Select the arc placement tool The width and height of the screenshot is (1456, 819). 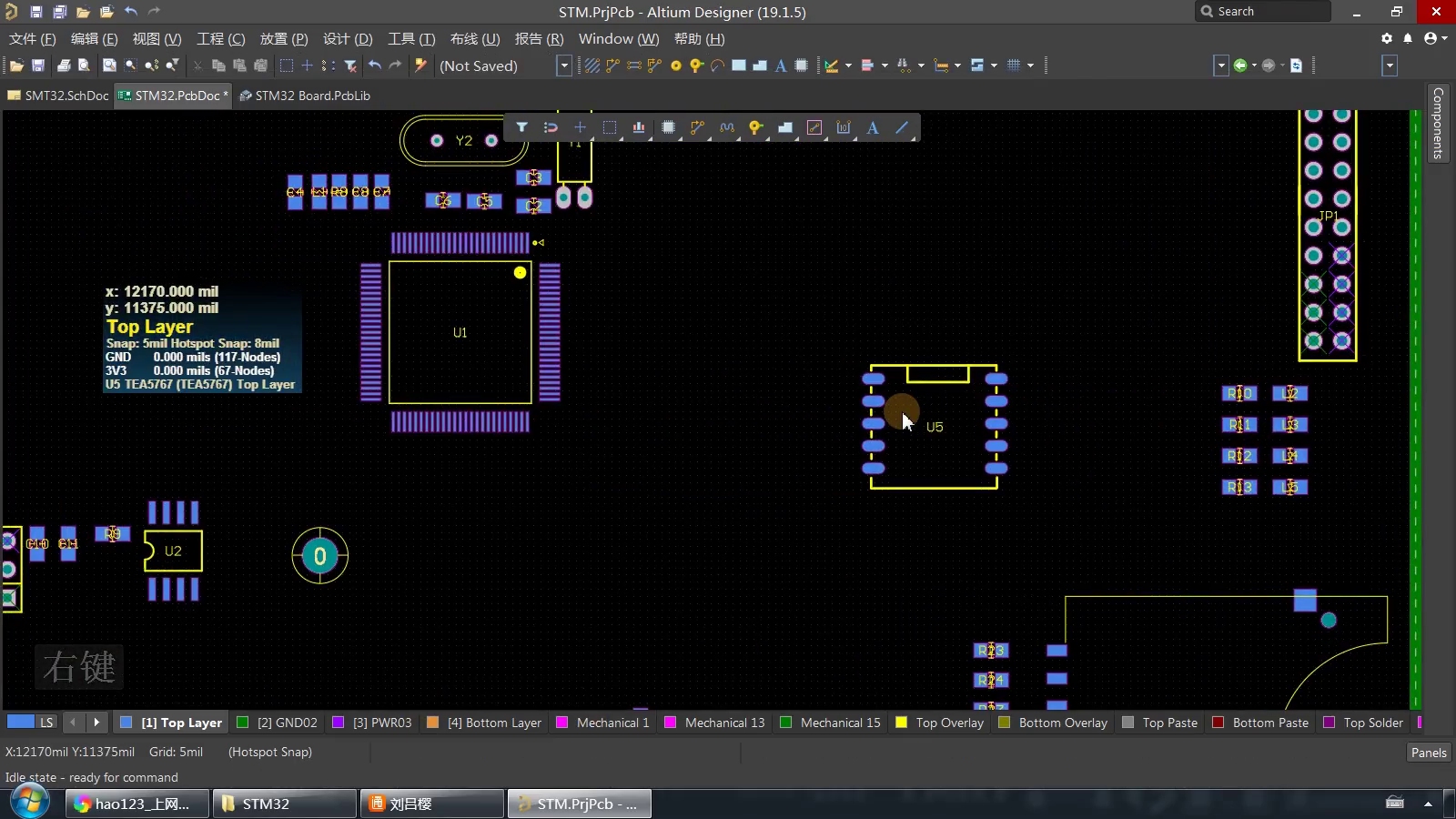716,66
